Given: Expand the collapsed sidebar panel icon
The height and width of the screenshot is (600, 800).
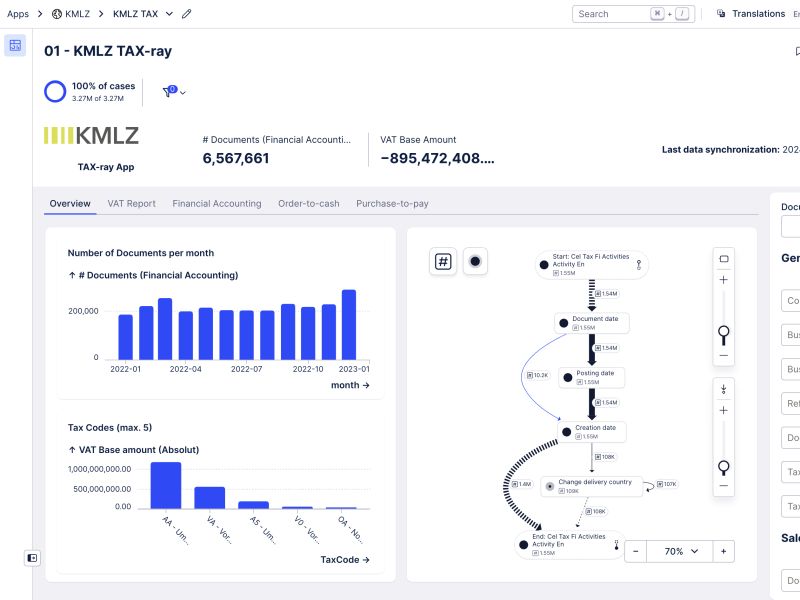Looking at the screenshot, I should [33, 557].
